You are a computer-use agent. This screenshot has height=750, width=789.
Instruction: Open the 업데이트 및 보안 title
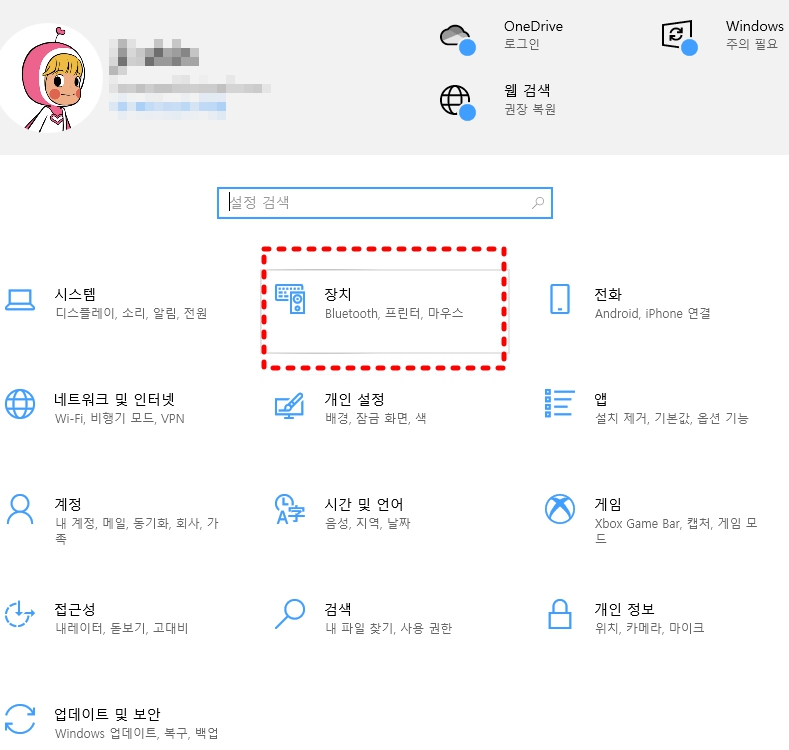pos(107,714)
